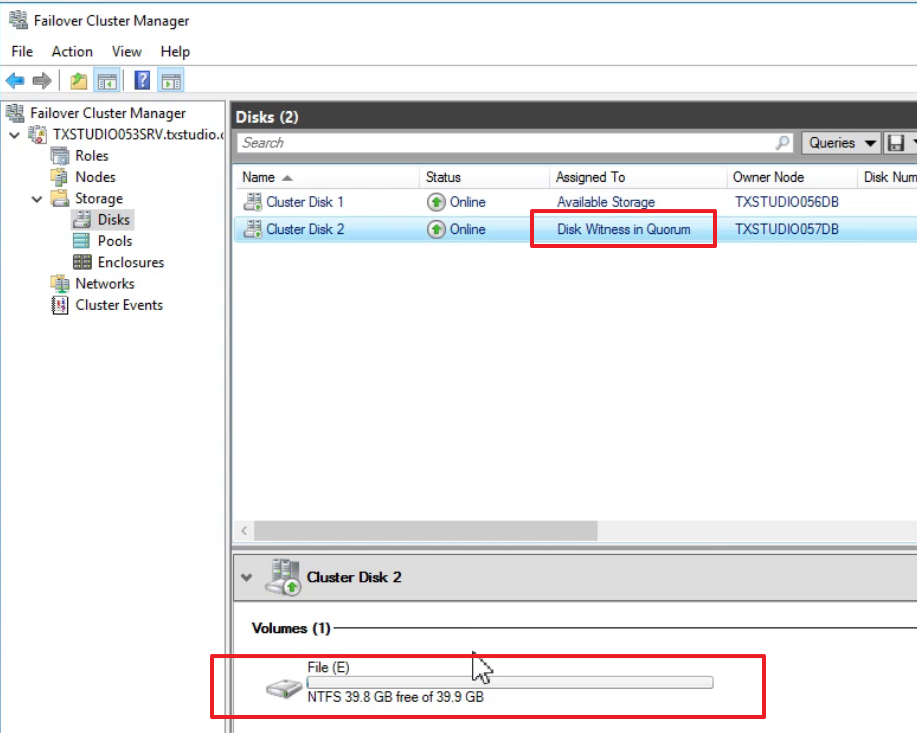The width and height of the screenshot is (917, 733).
Task: Toggle the Show/Hide Action Pane icon
Action: tap(171, 81)
